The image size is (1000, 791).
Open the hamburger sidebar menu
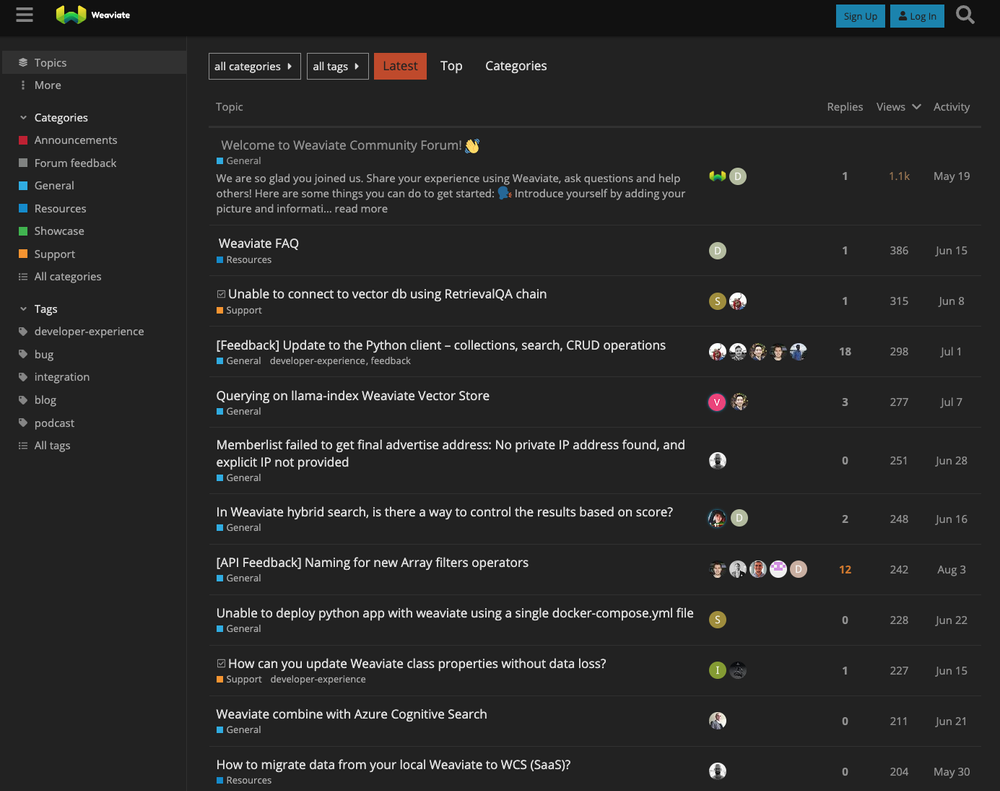coord(24,15)
